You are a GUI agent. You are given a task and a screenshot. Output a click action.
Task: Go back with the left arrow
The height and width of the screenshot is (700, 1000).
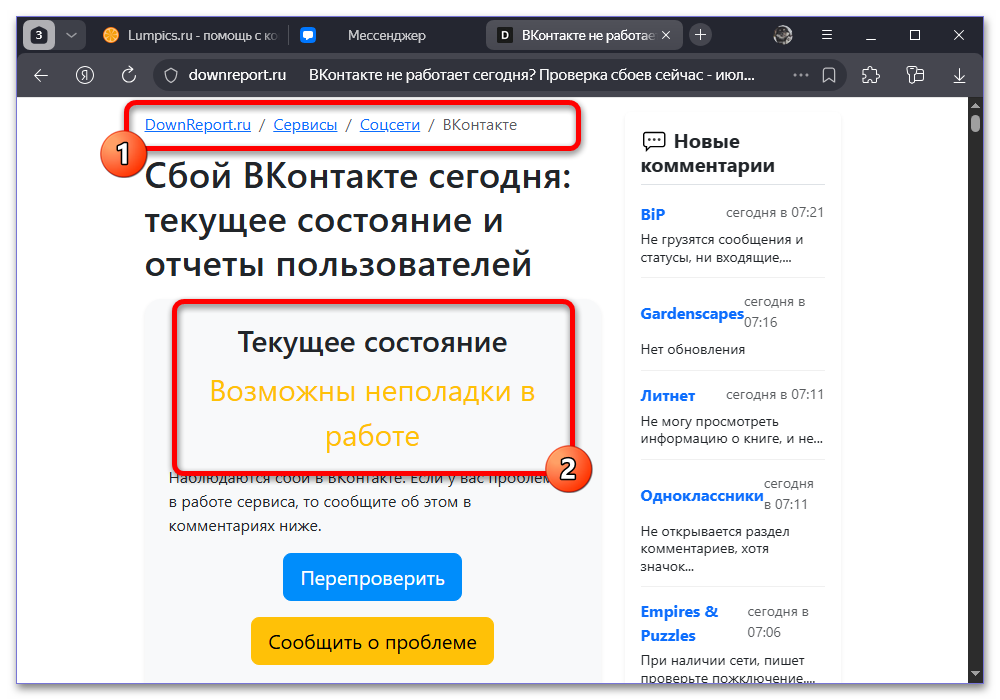coord(41,76)
